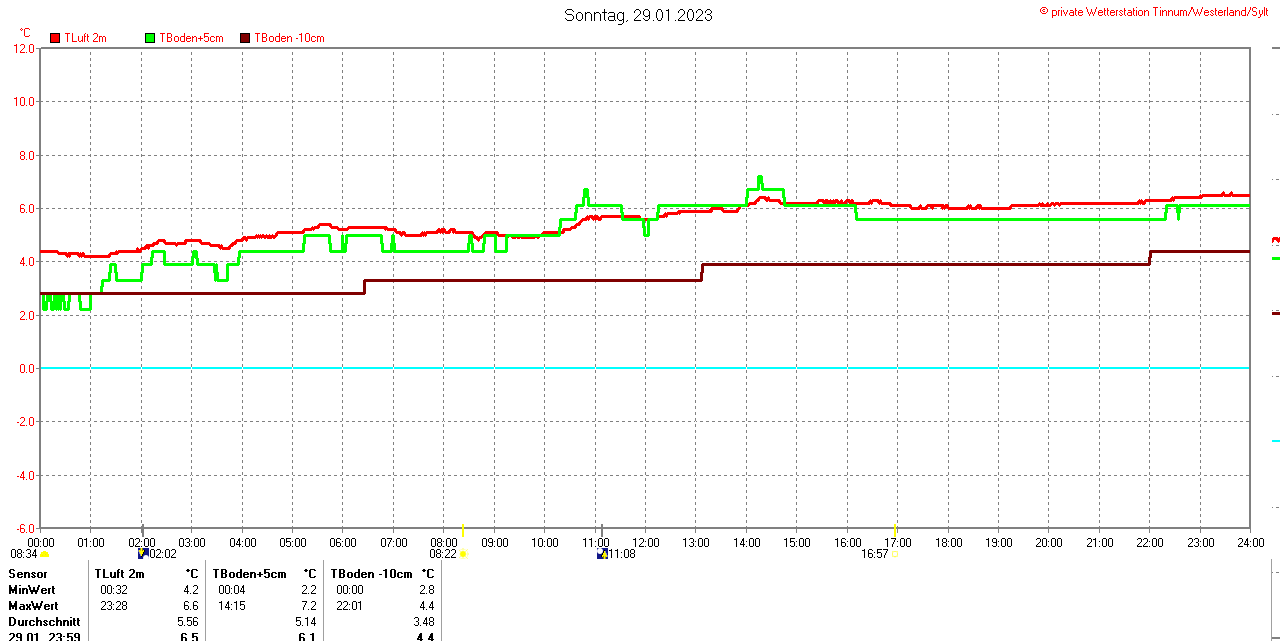Click the red TLuft 2m legend square

point(55,38)
